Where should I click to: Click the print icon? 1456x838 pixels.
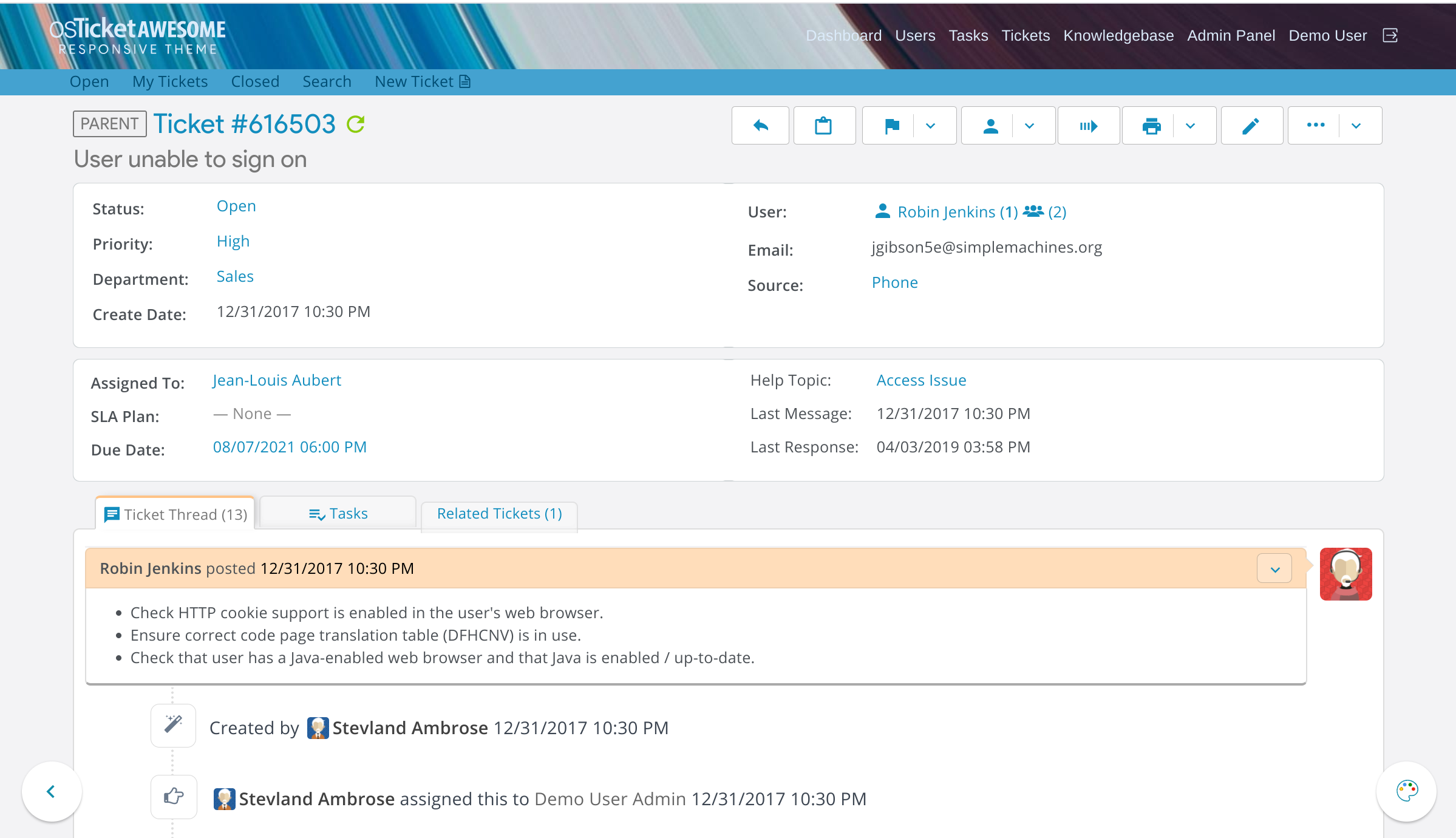coord(1151,126)
